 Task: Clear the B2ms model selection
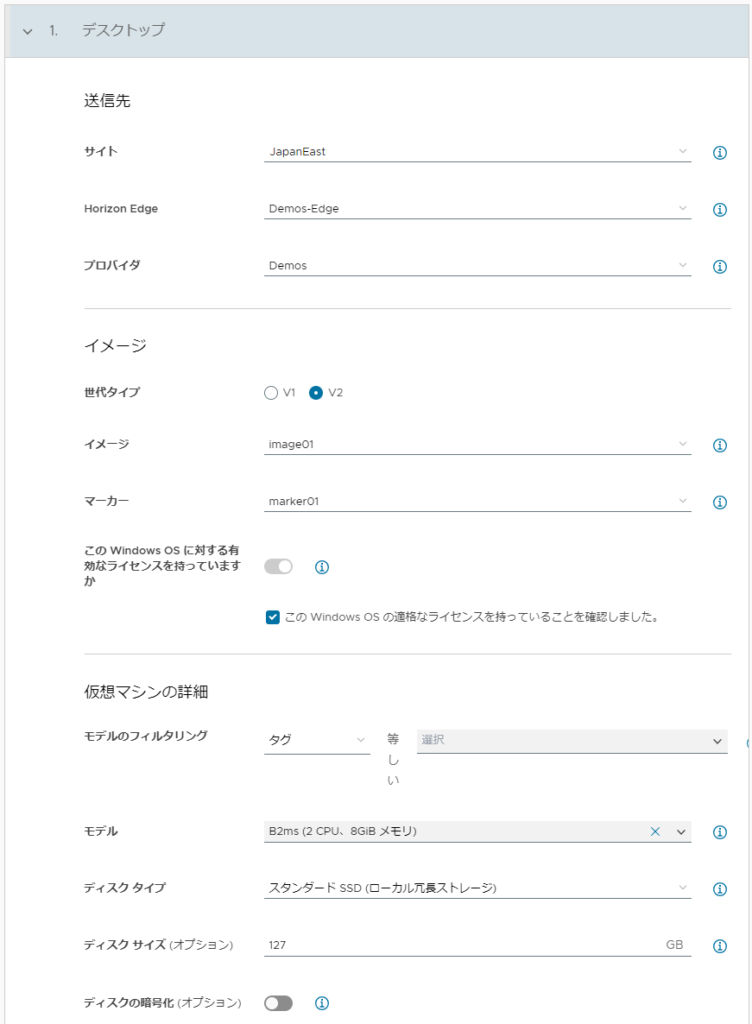pos(655,831)
